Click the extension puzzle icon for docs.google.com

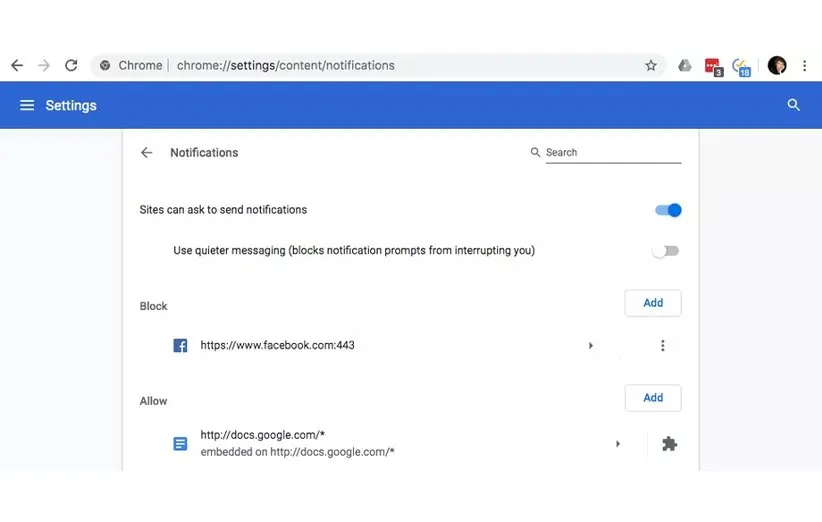click(669, 444)
